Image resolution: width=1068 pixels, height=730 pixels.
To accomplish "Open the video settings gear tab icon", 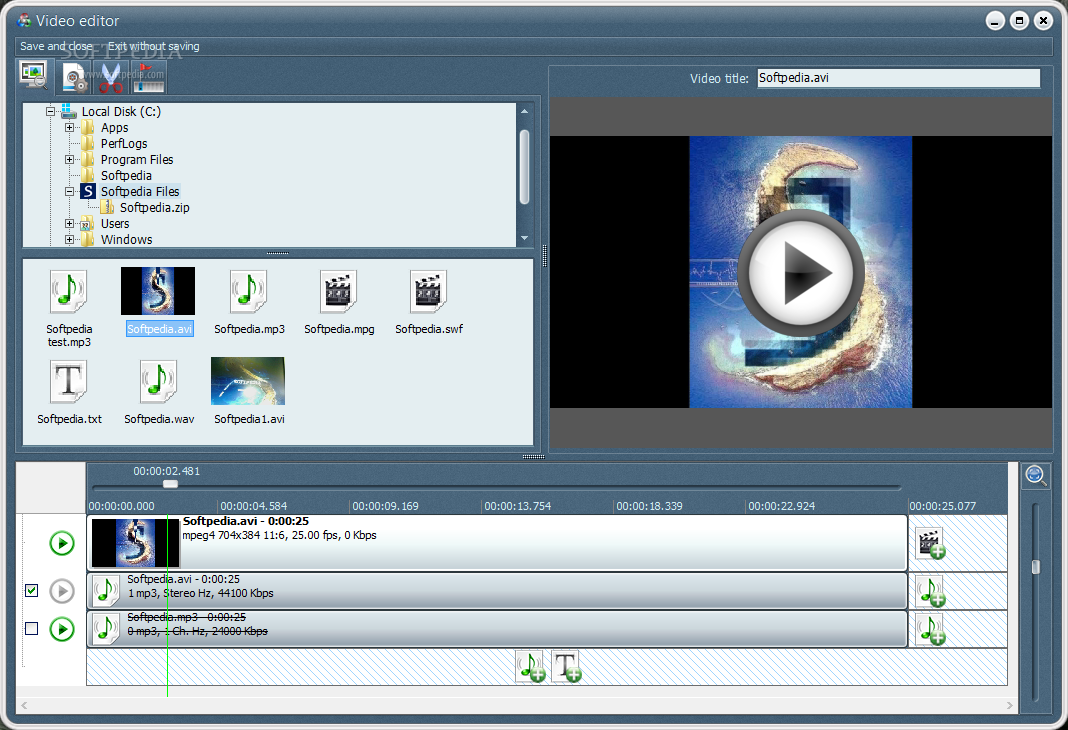I will (74, 77).
